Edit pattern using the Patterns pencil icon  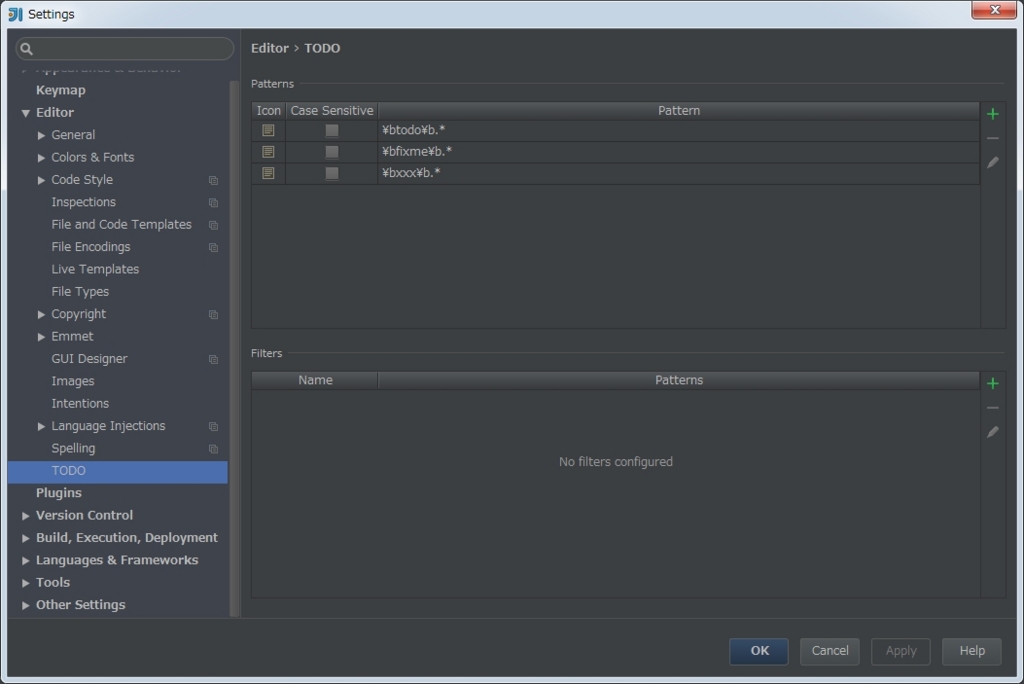click(x=993, y=163)
